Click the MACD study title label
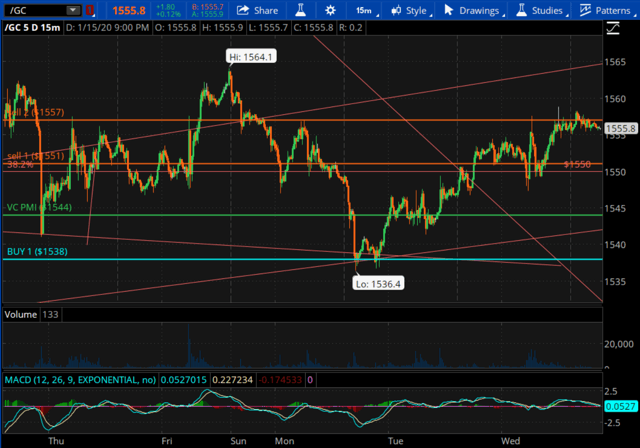 (x=80, y=380)
